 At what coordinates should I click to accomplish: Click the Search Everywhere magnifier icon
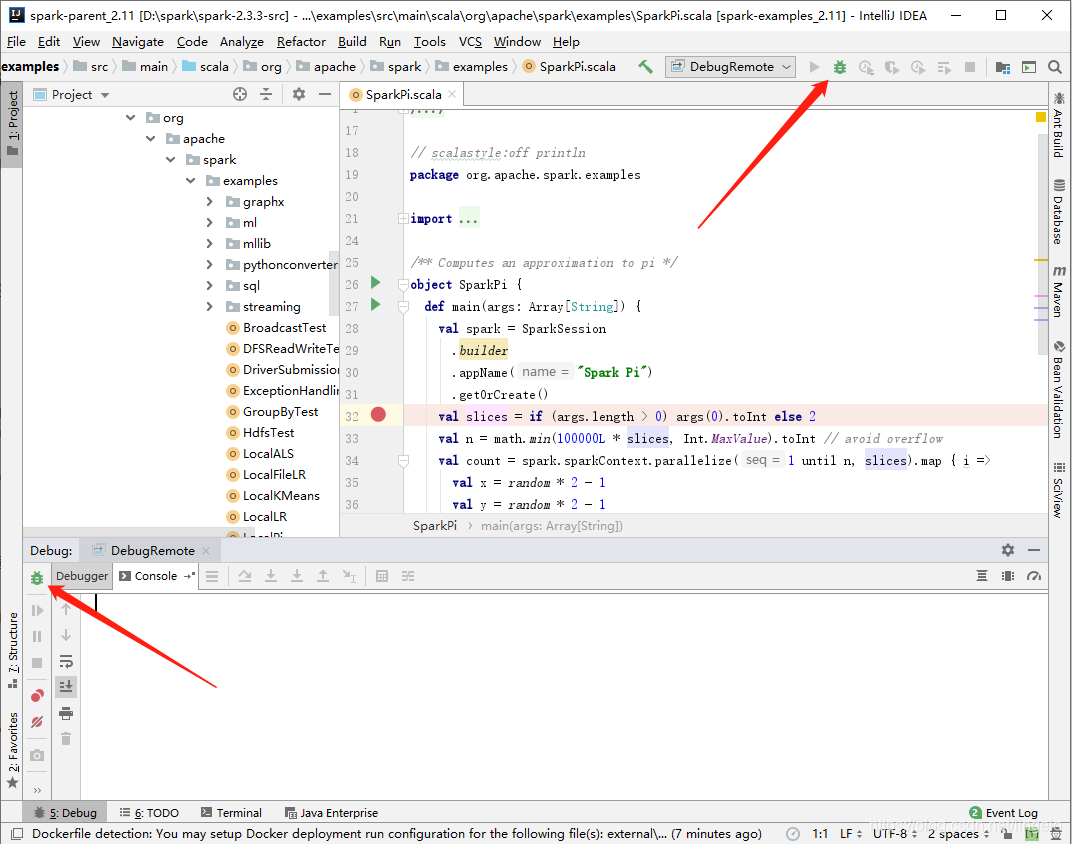pos(1055,67)
